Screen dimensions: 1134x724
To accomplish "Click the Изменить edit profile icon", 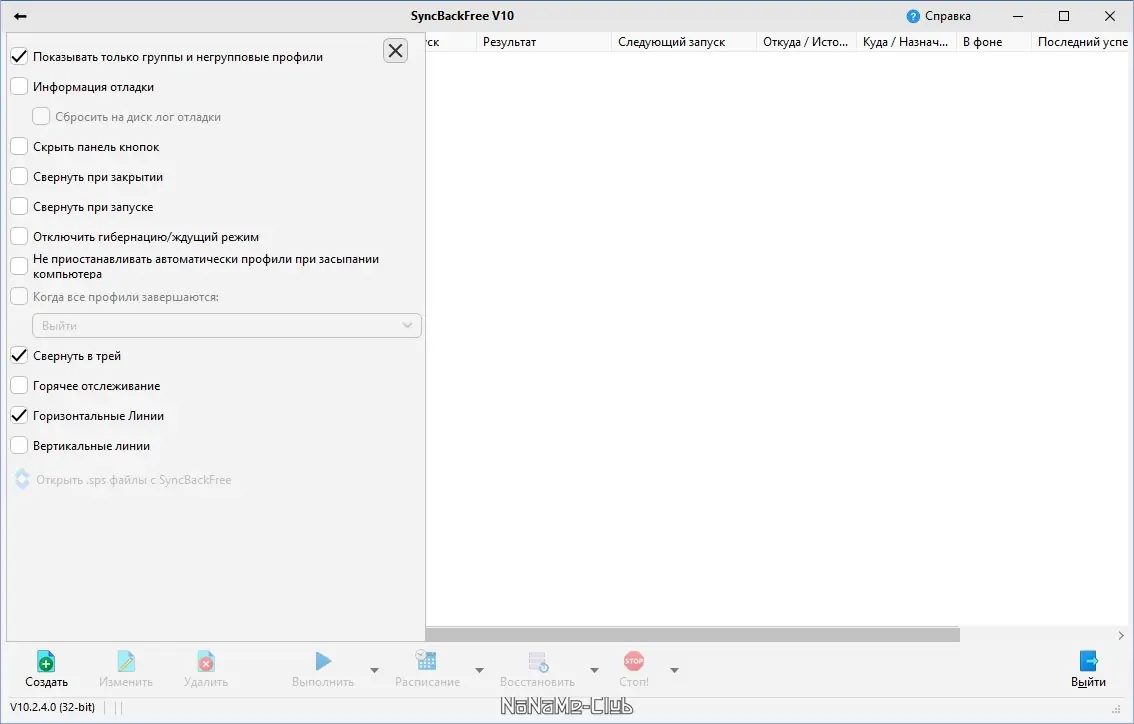I will tap(126, 661).
